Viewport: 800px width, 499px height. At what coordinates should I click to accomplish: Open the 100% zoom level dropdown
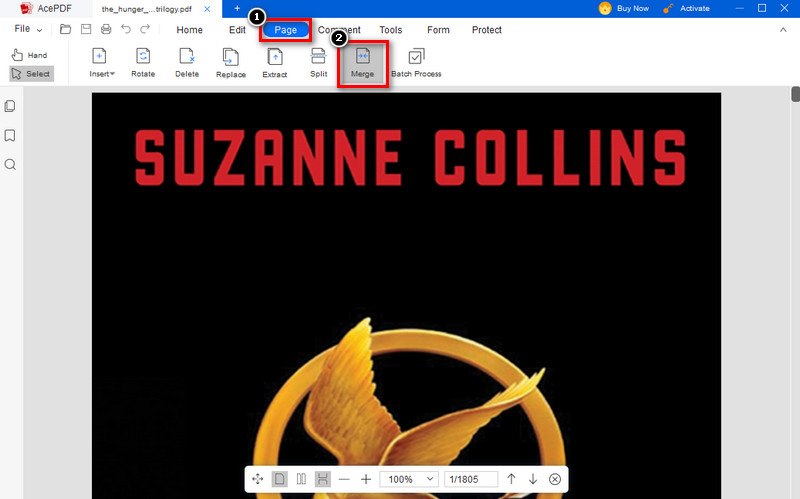(409, 479)
